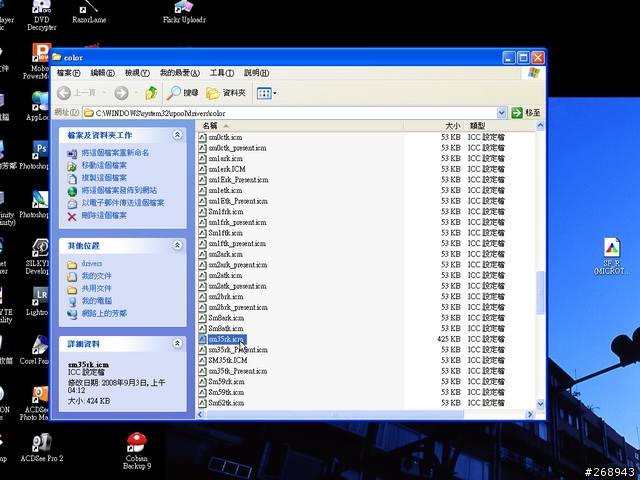This screenshot has height=480, width=640.
Task: Click the horizontal scrollbar left arrow
Action: coord(201,414)
